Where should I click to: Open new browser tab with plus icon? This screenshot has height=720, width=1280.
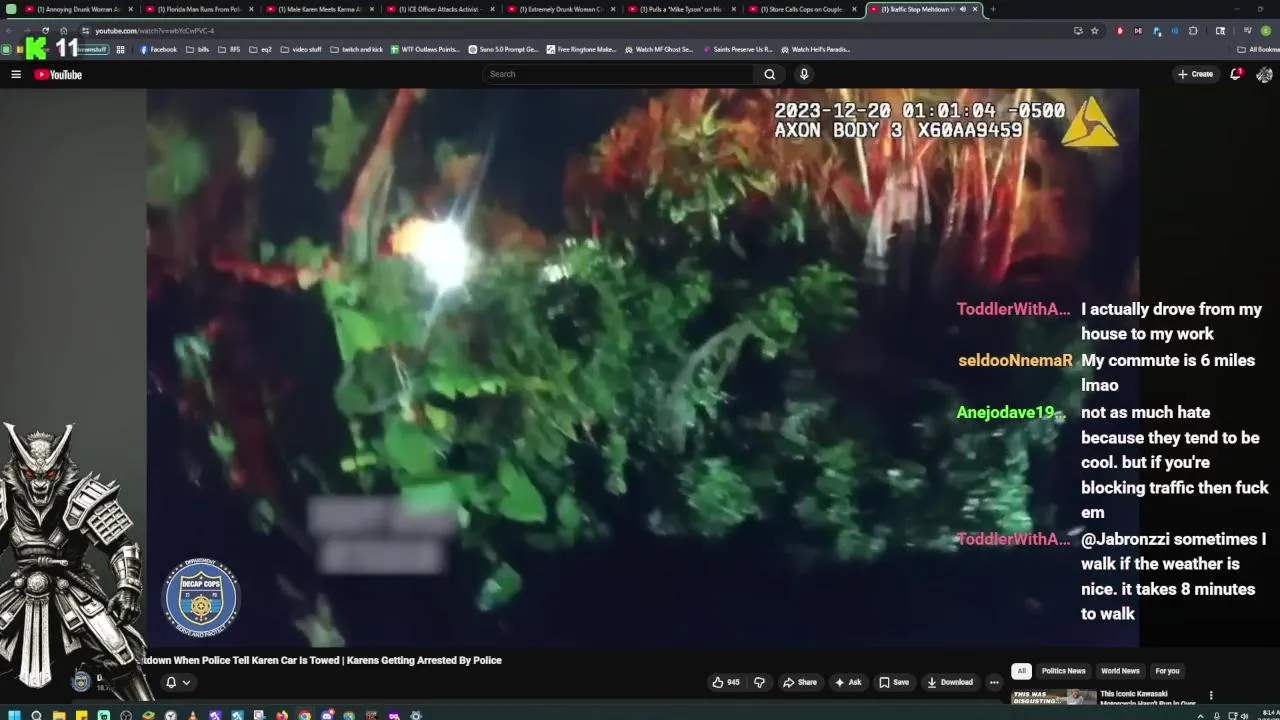992,9
